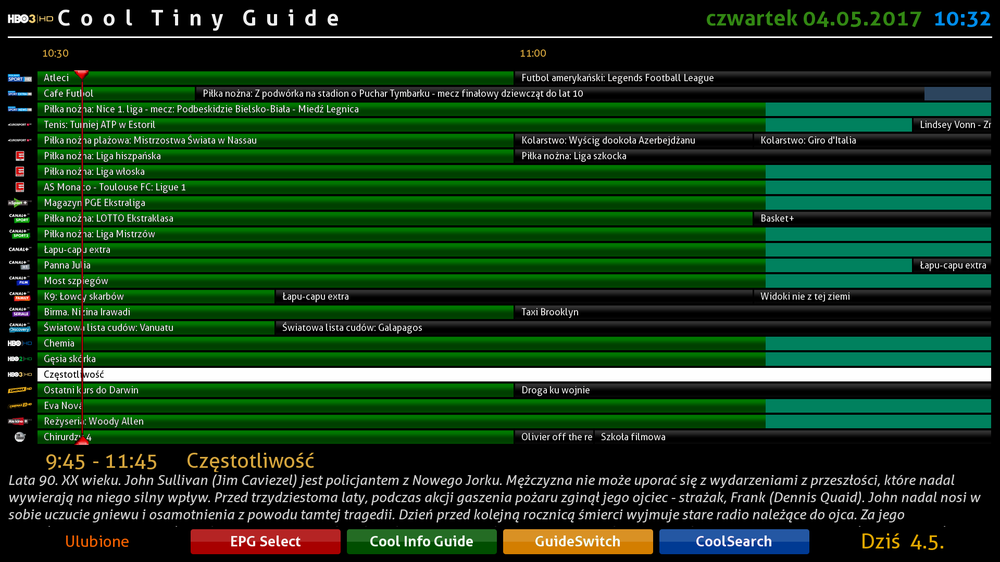Screen dimensions: 1000x562
Task: Select Lindsey Vonn program cell
Action: click(952, 125)
